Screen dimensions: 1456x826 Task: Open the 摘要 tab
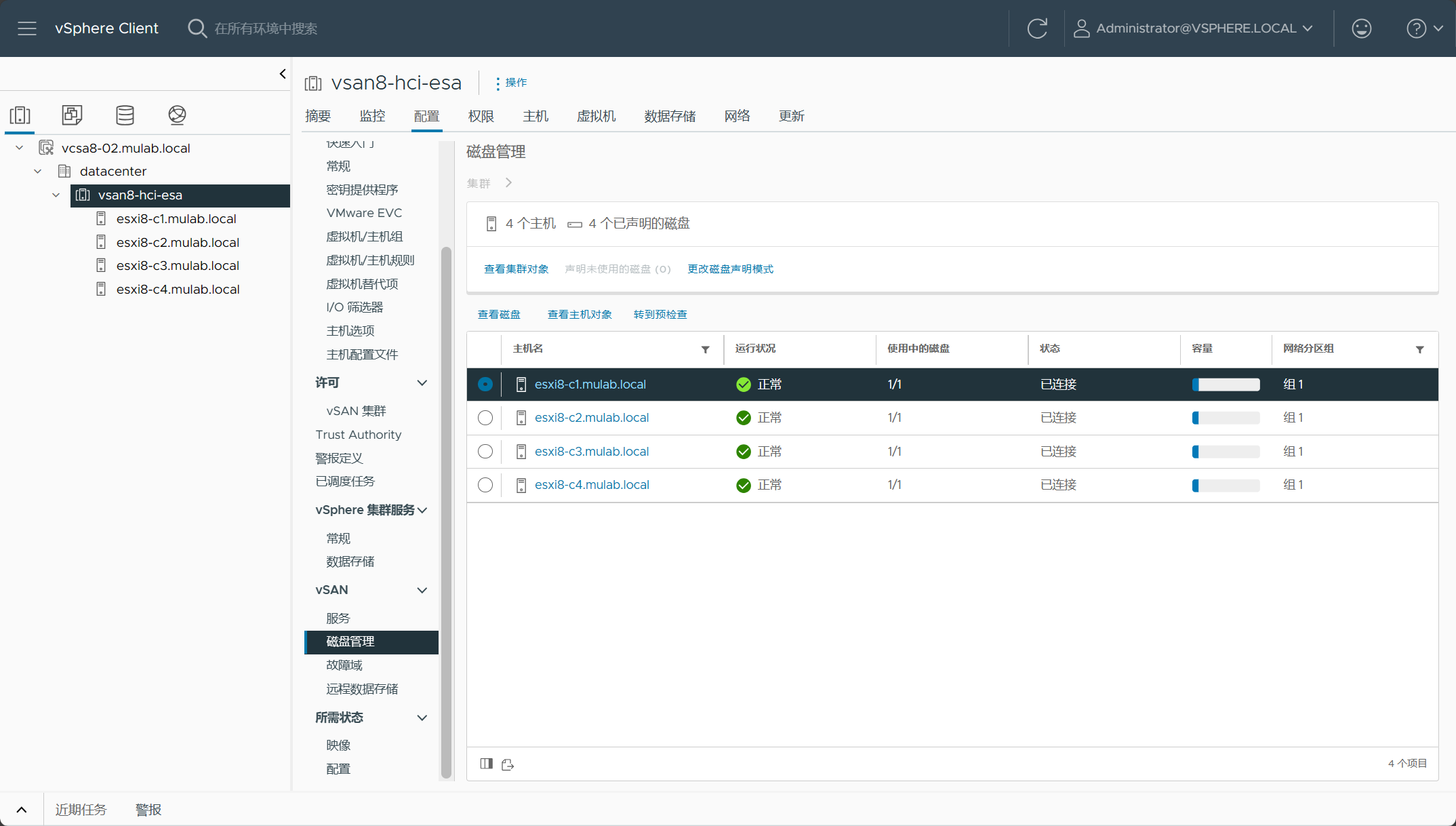(x=318, y=116)
